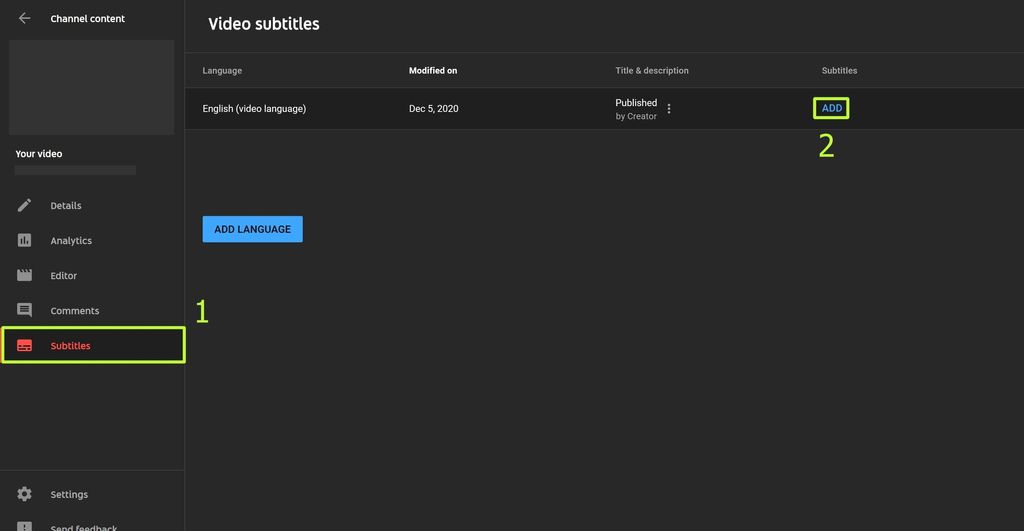
Task: Click the Editor clapperboard icon
Action: coord(25,275)
